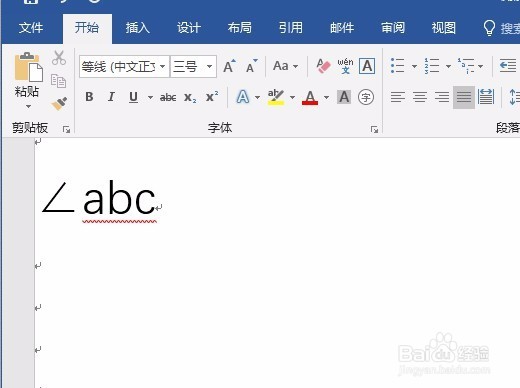The image size is (520, 388).
Task: Align text right
Action: [x=442, y=97]
